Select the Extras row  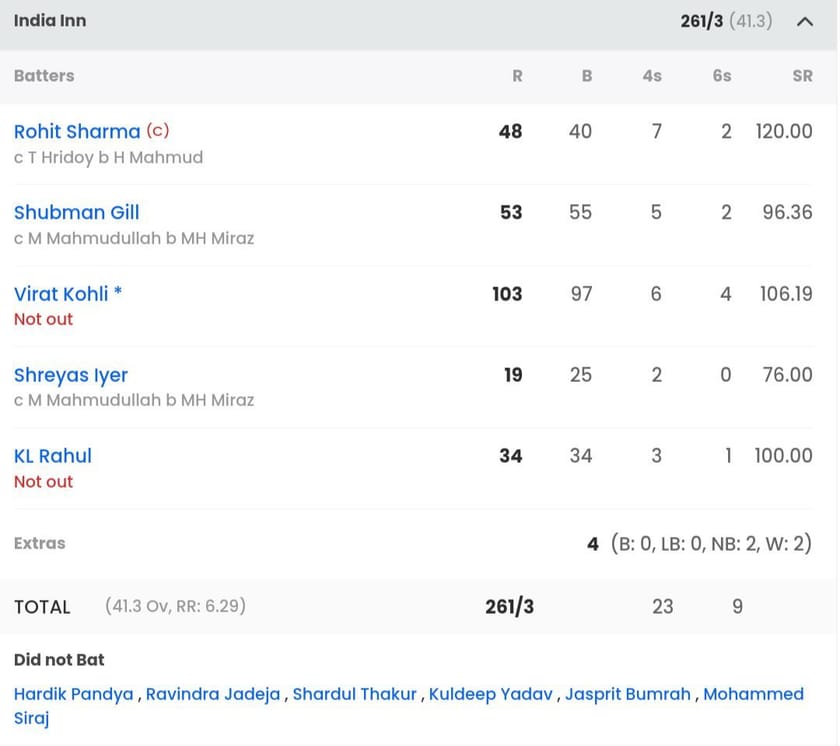tap(38, 543)
